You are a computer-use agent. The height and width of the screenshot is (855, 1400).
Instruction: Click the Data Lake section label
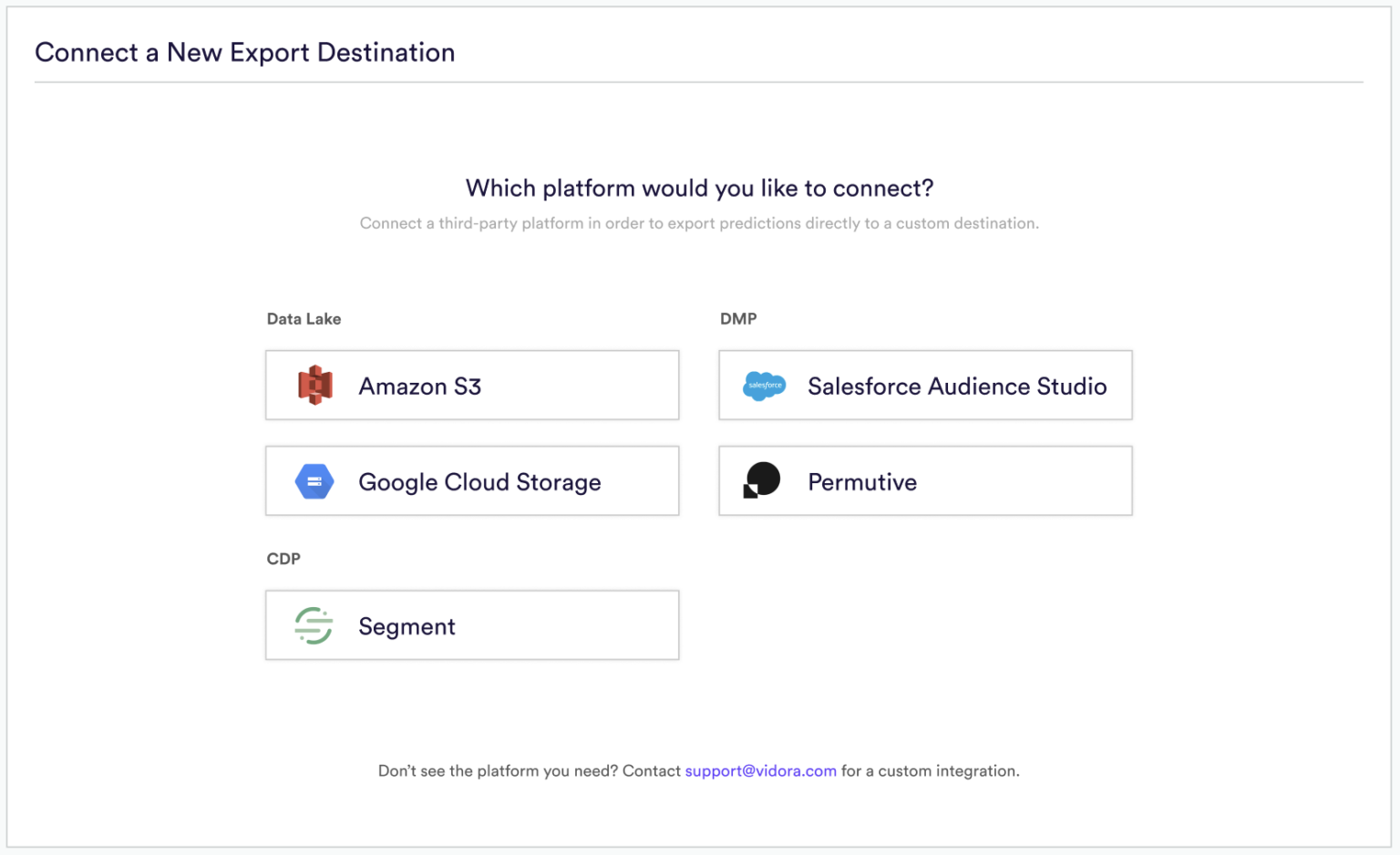point(304,318)
